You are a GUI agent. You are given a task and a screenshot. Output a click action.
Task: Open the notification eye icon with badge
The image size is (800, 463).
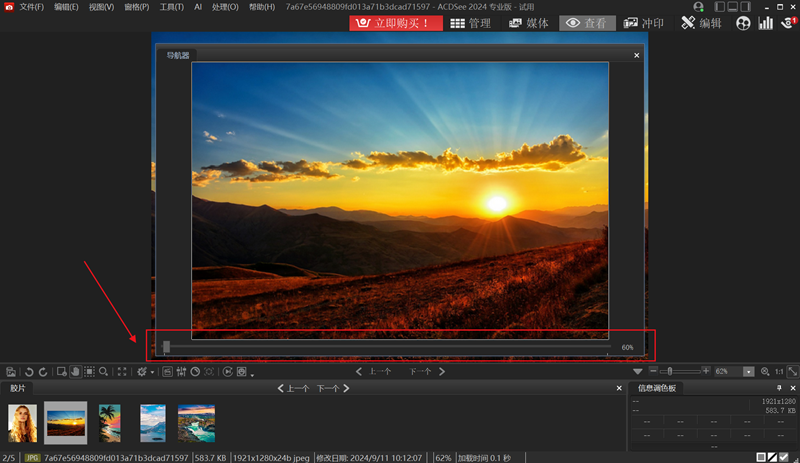[789, 23]
